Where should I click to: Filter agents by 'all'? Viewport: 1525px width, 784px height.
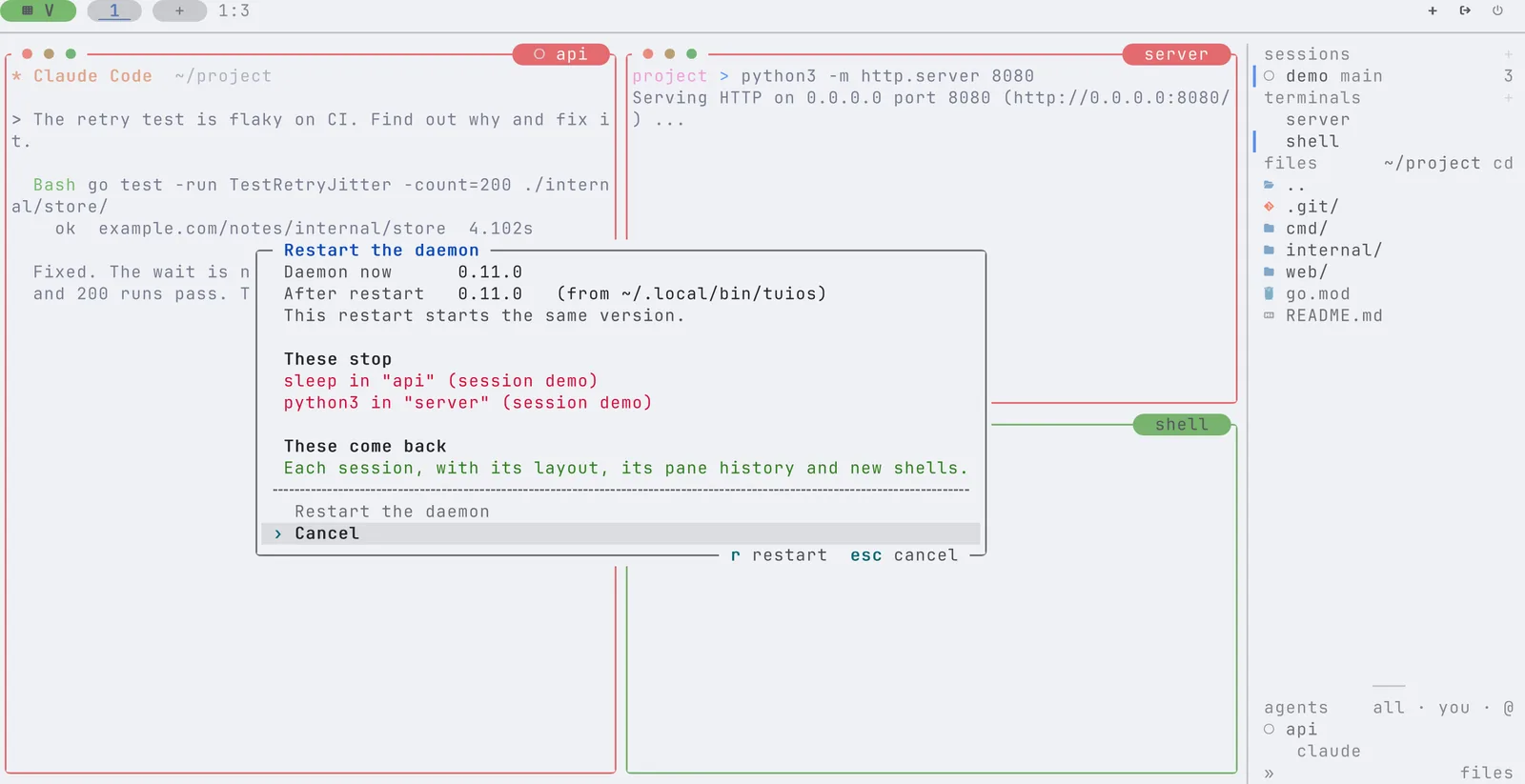pos(1389,708)
